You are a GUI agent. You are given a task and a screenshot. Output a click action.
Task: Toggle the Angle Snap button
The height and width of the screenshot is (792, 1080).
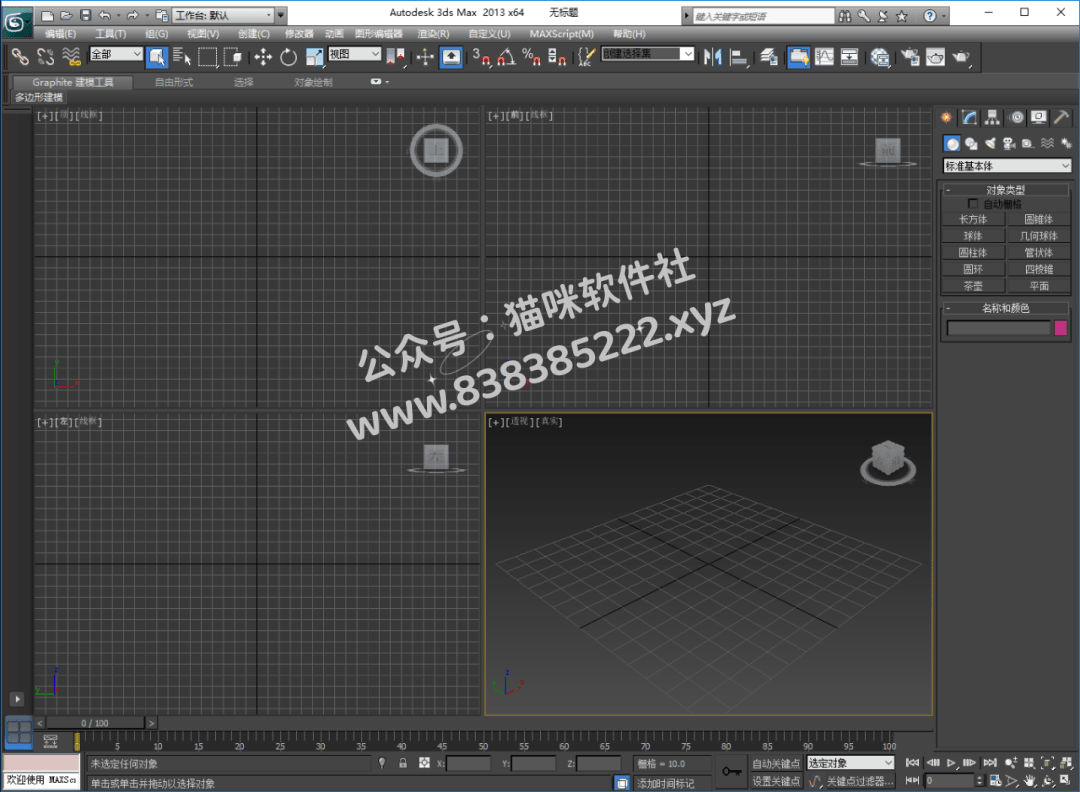point(506,57)
